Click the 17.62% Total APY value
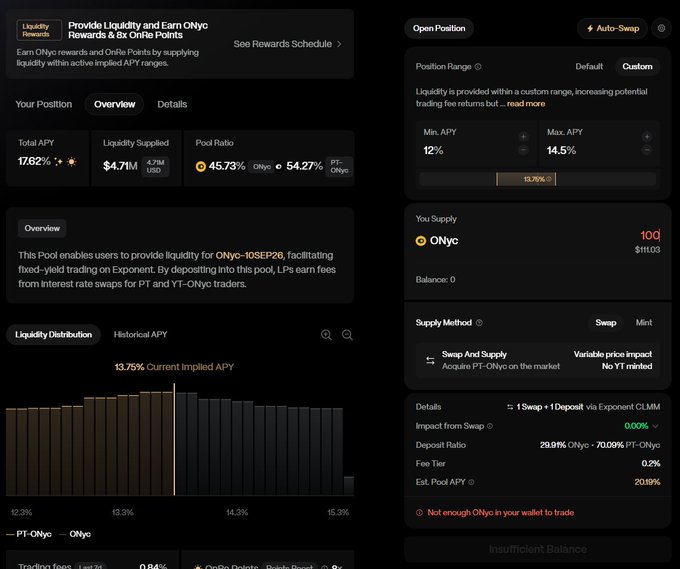Image resolution: width=680 pixels, height=569 pixels. click(x=34, y=161)
